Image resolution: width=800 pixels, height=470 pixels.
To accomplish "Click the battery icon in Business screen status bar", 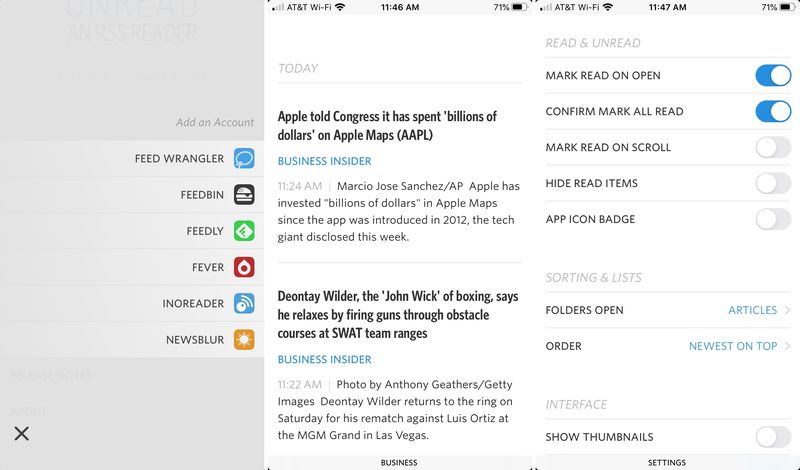I will pyautogui.click(x=519, y=7).
